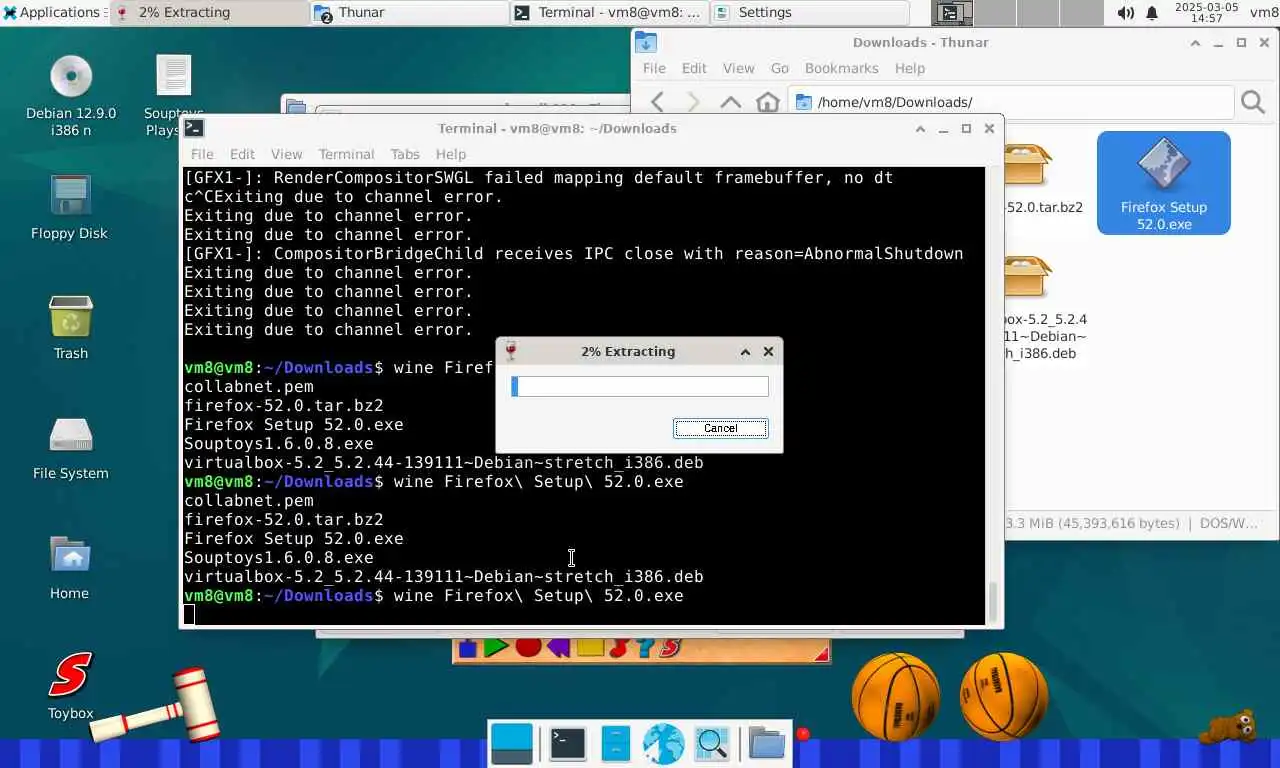Click the left basketball toy
Screen dimensions: 1280x768
tap(896, 696)
